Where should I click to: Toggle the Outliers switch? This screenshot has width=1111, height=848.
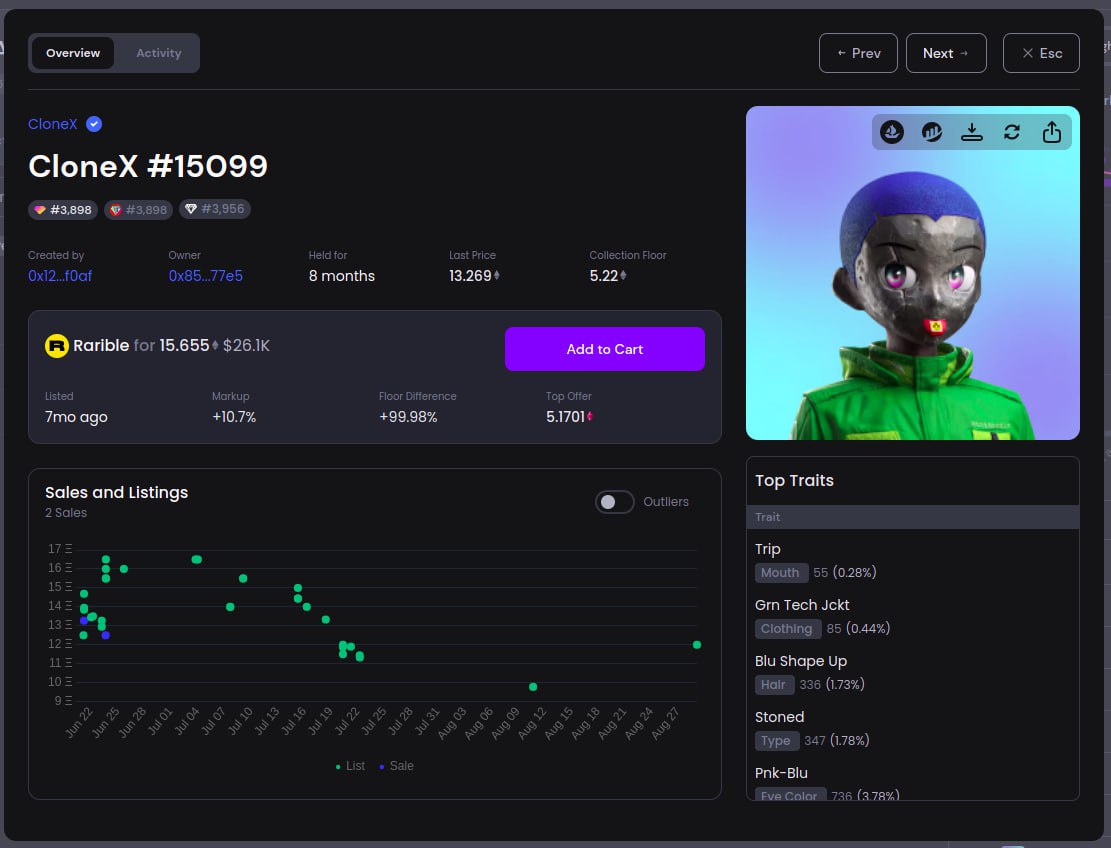[614, 502]
